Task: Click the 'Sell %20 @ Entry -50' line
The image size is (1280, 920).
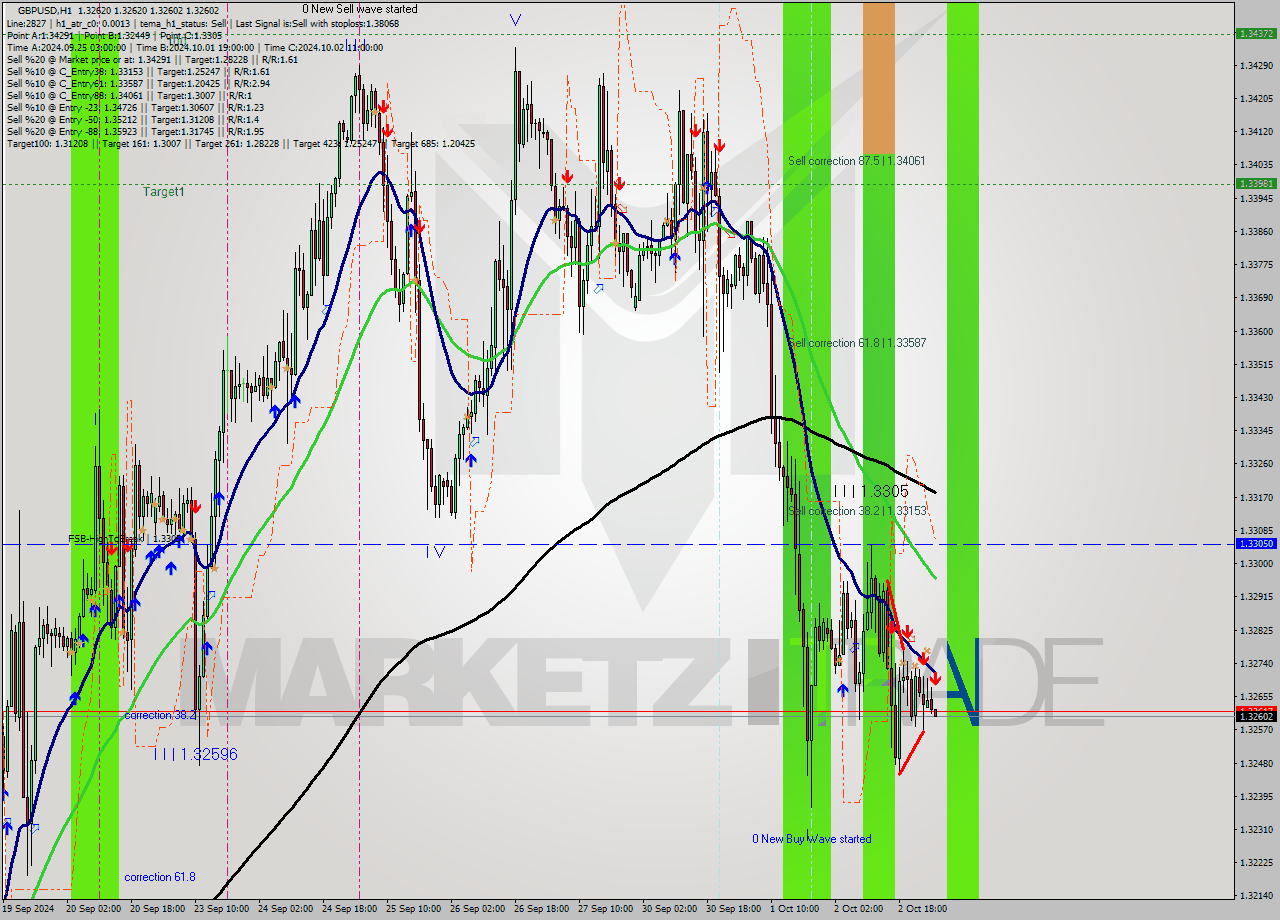Action: (x=133, y=119)
